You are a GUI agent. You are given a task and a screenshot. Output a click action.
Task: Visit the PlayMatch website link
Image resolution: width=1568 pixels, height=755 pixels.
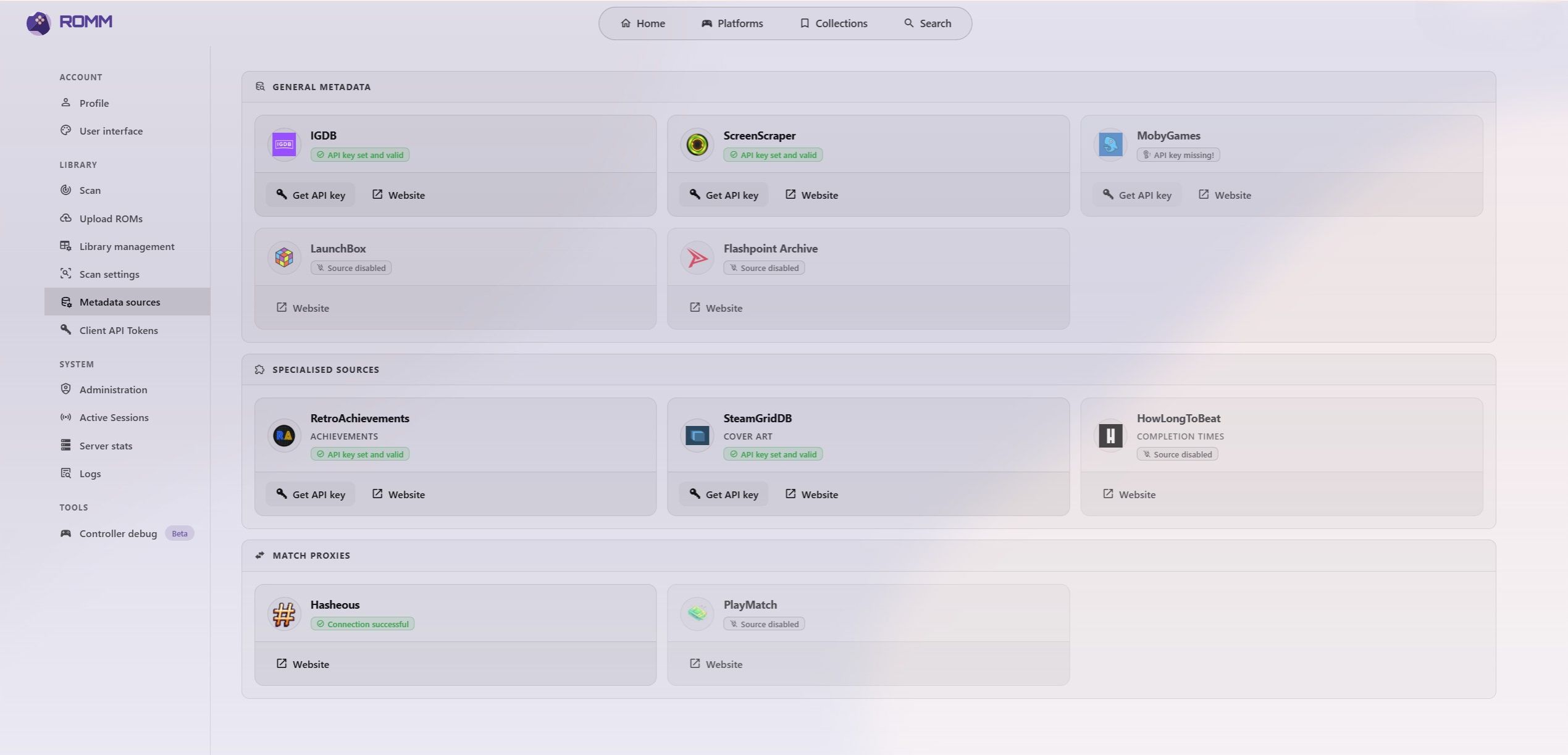tap(716, 664)
